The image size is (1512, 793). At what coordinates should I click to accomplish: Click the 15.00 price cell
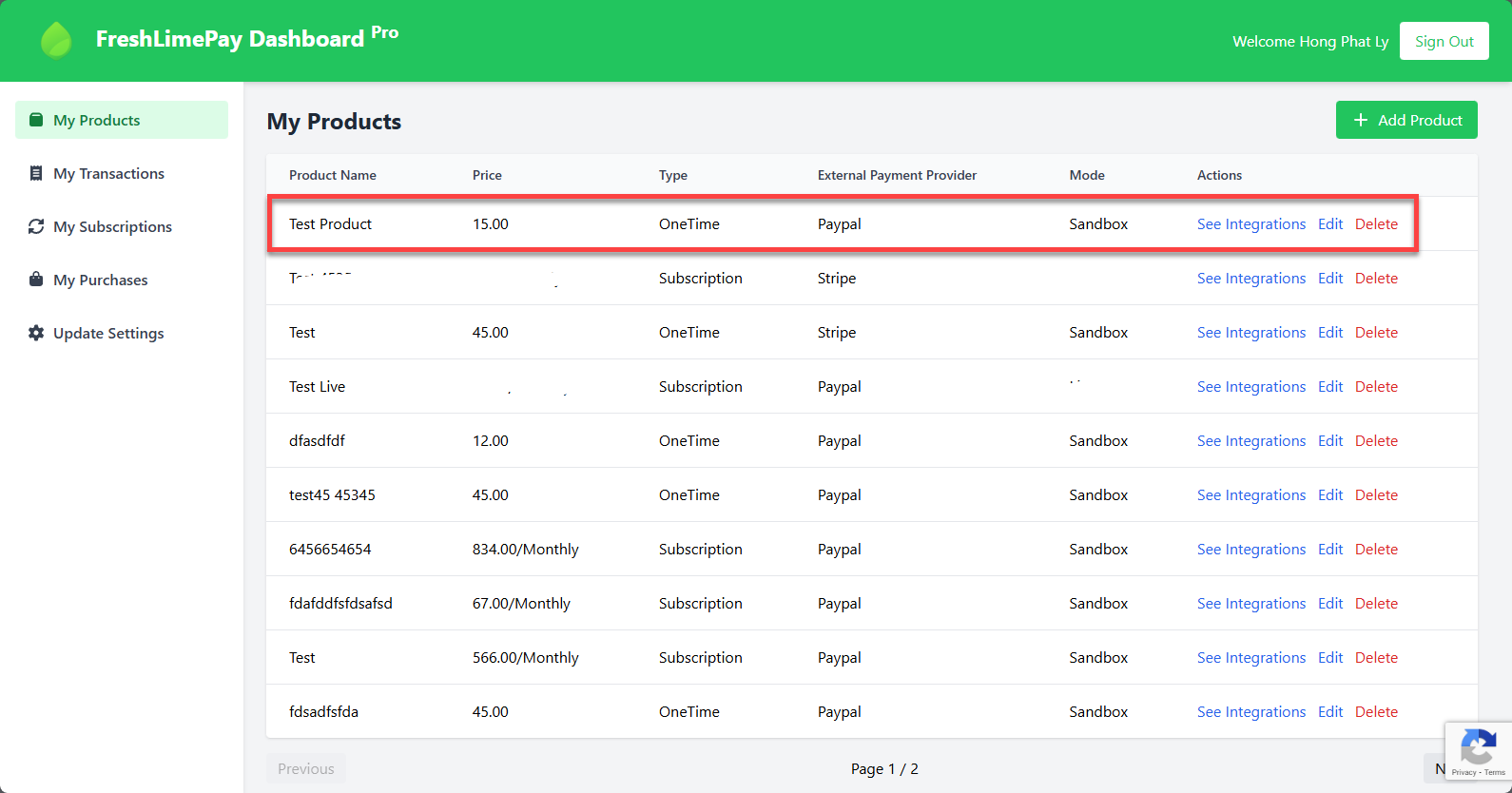point(491,223)
